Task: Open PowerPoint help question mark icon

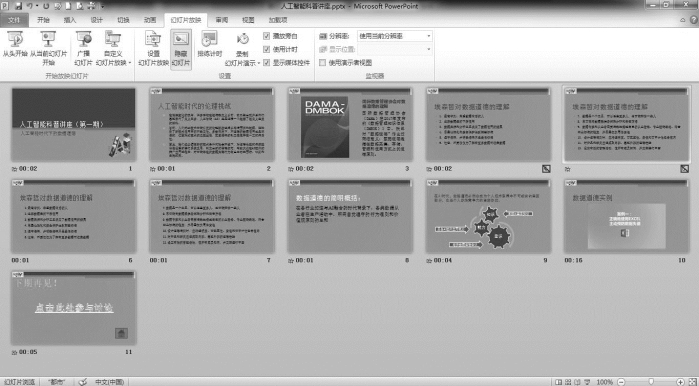Action: 694,20
